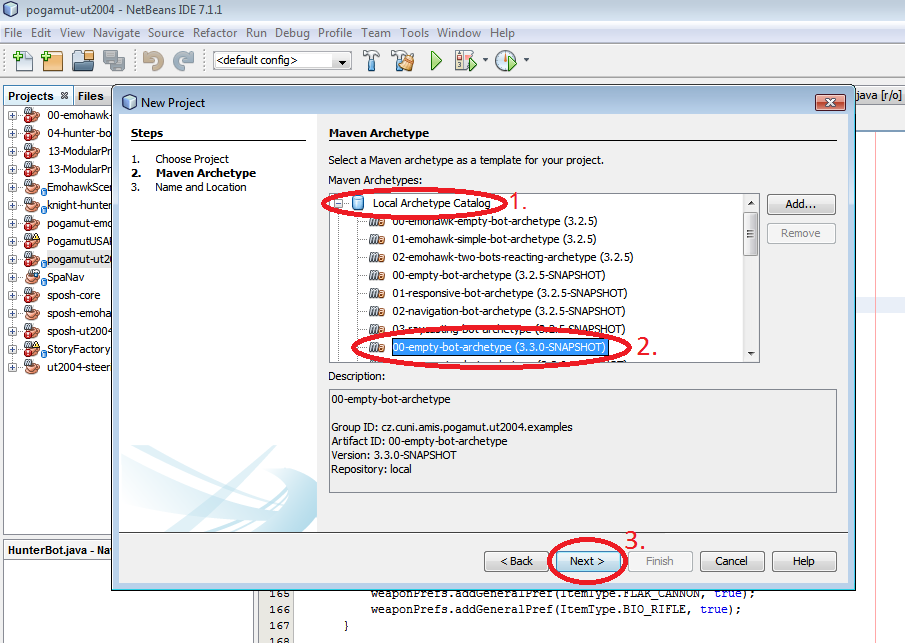The width and height of the screenshot is (905, 643).
Task: Click the icon beside 01-emohawk-simple-bot-archetype
Action: [x=376, y=239]
